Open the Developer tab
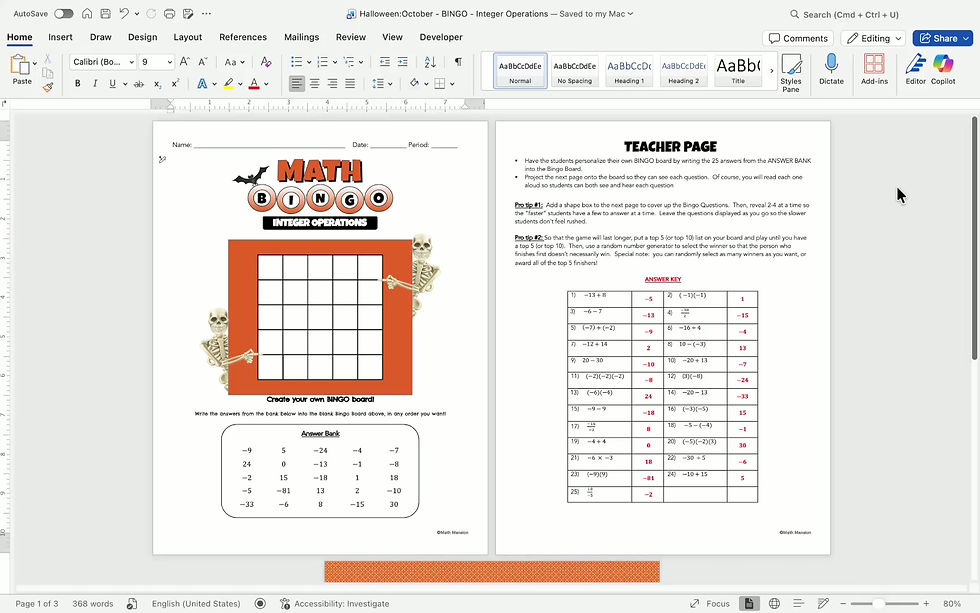The height and width of the screenshot is (613, 980). 441,37
